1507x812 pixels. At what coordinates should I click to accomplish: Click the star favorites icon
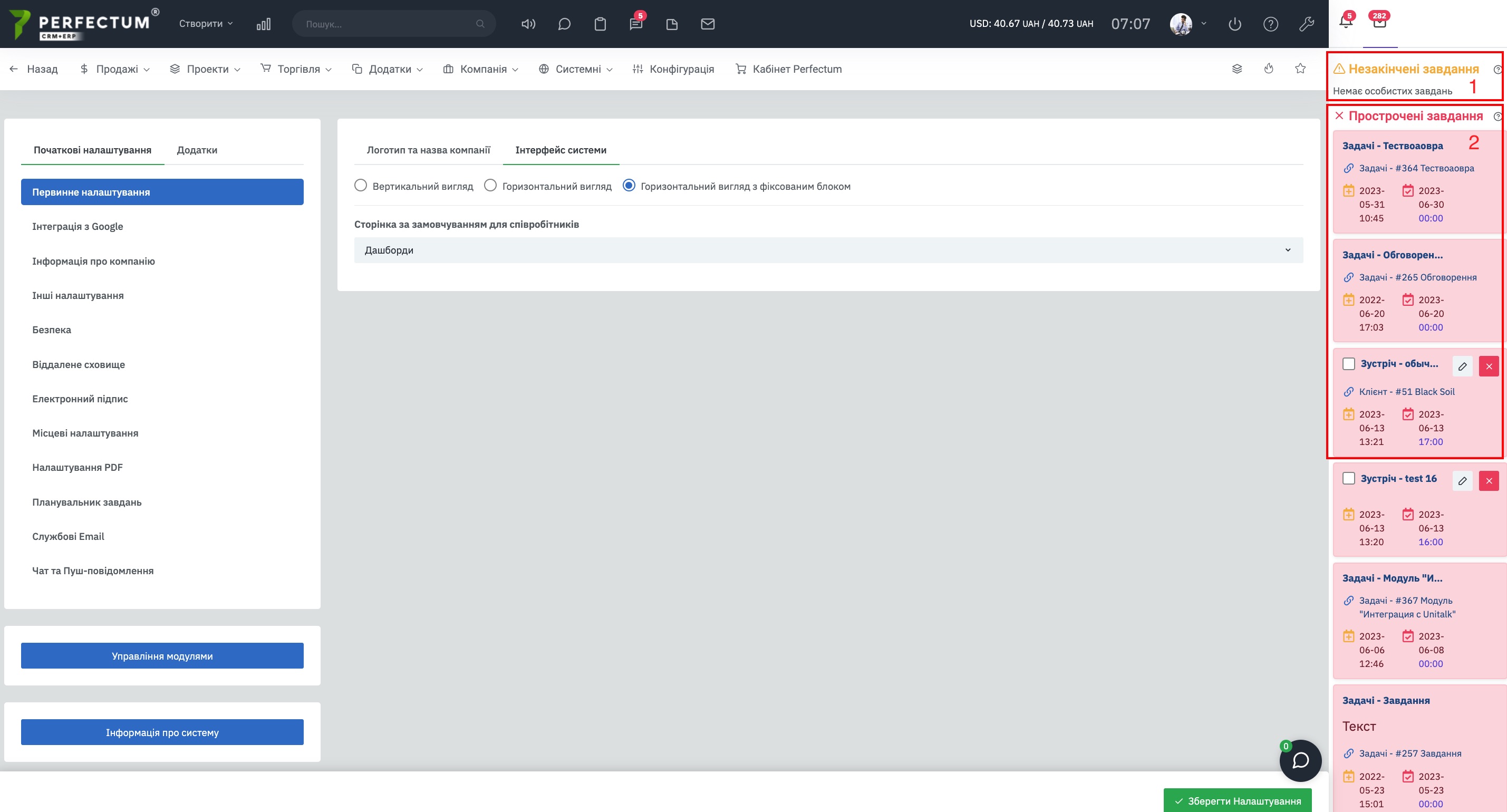point(1300,69)
